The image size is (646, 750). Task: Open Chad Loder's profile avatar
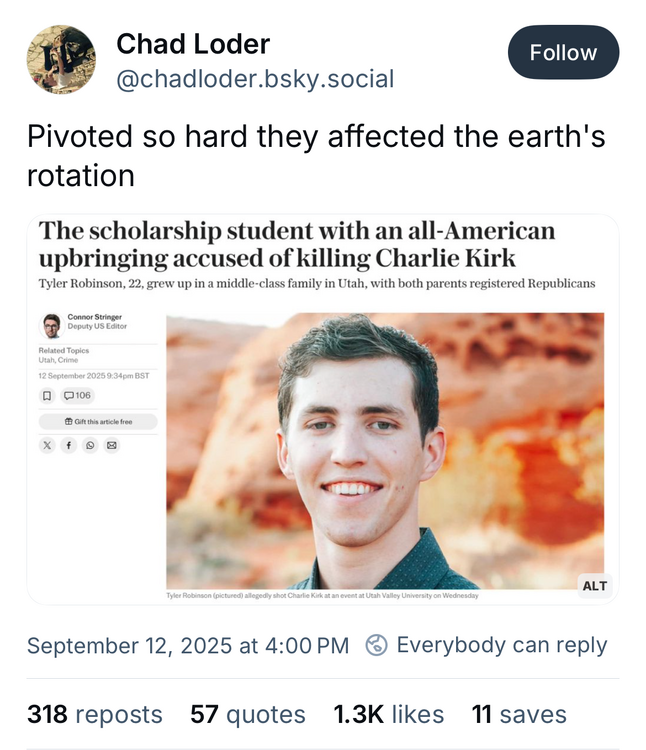coord(61,61)
